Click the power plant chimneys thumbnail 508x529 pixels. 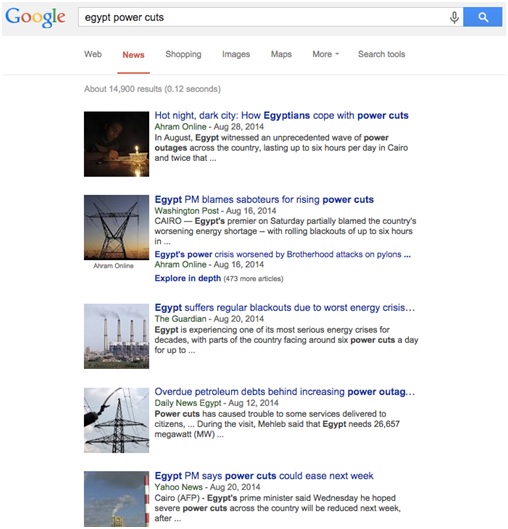pos(116,336)
